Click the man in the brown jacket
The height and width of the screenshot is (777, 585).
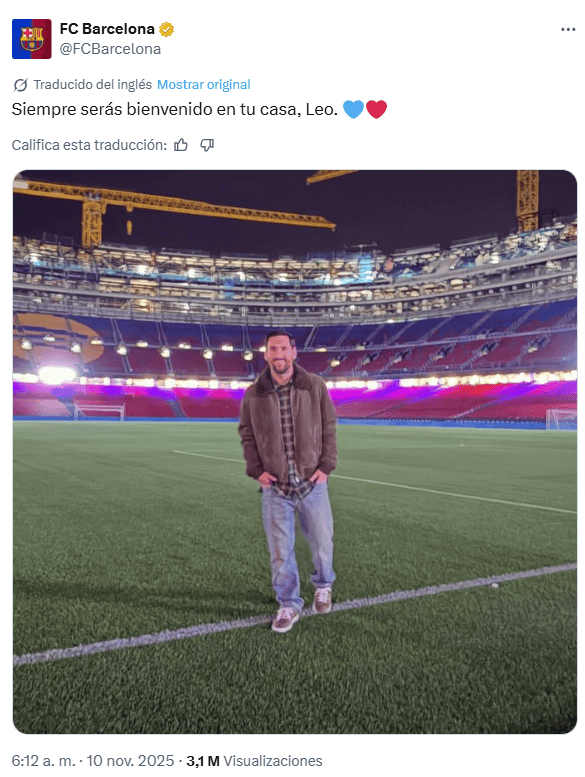click(x=288, y=481)
